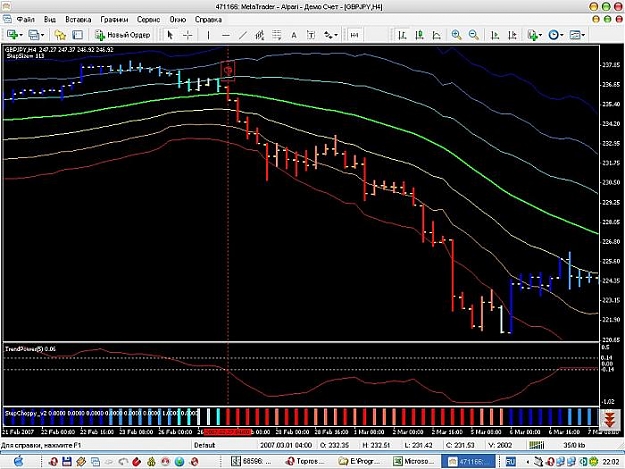
Task: Switch to the Microso... Excel window
Action: click(414, 461)
